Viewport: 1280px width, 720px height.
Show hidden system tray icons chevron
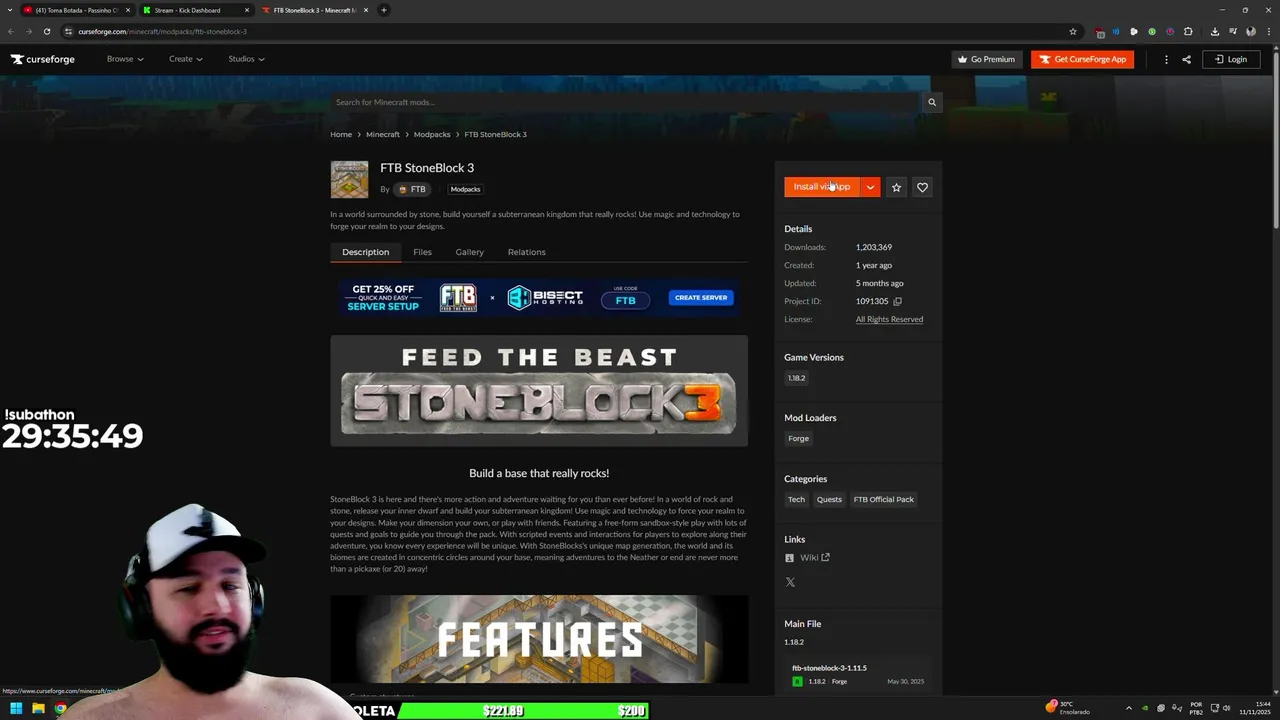[x=1129, y=709]
